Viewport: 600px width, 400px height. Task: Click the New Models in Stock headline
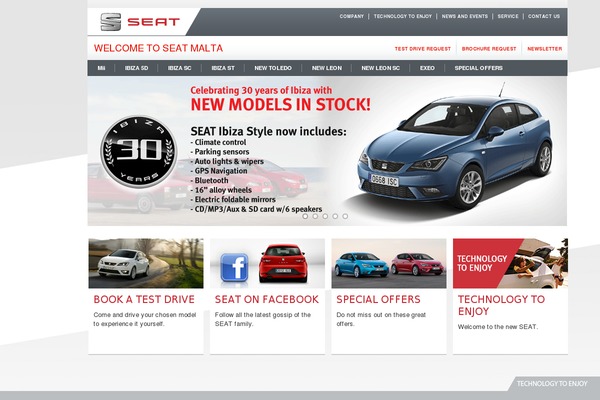[280, 104]
